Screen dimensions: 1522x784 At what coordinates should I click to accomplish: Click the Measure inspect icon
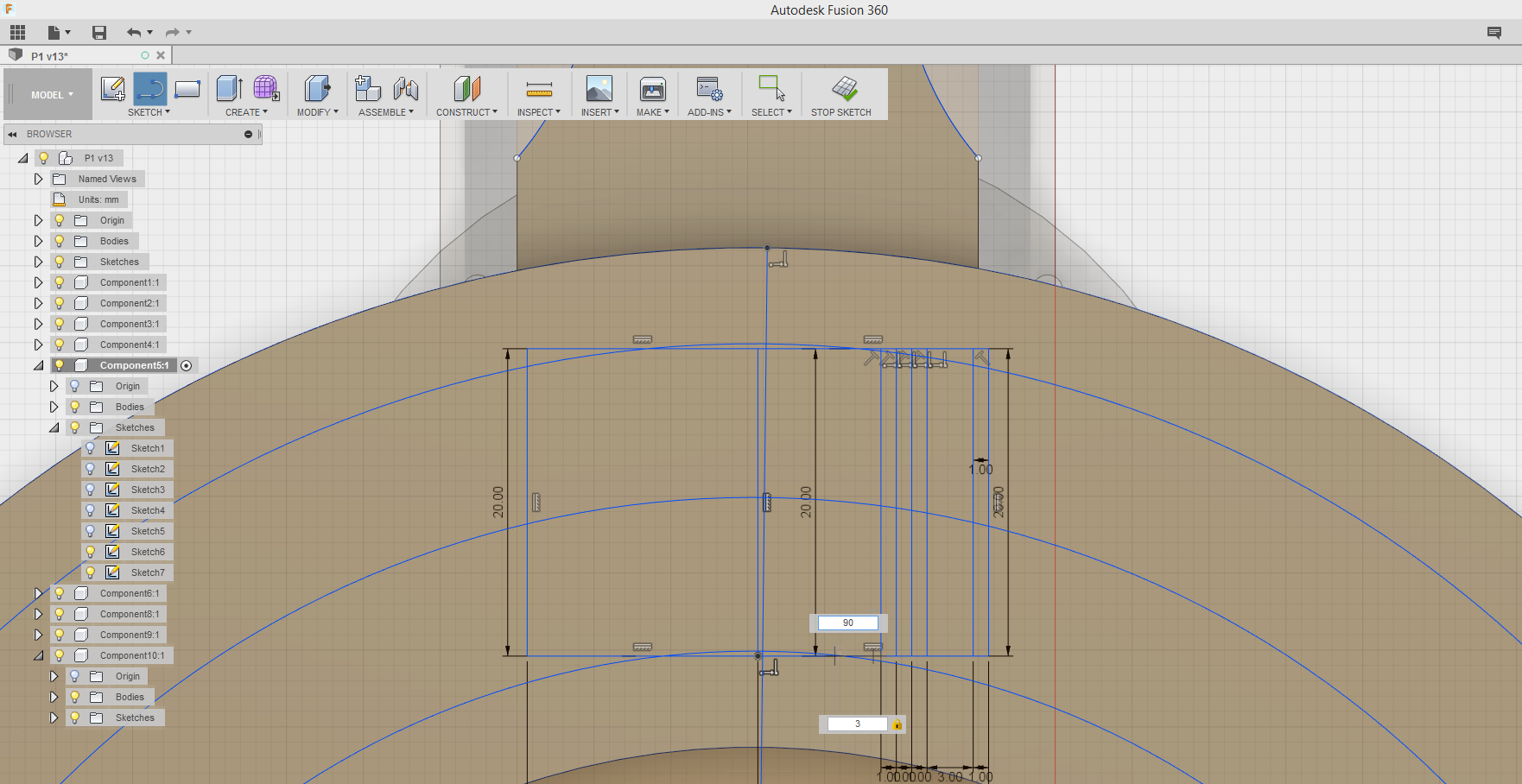click(539, 89)
